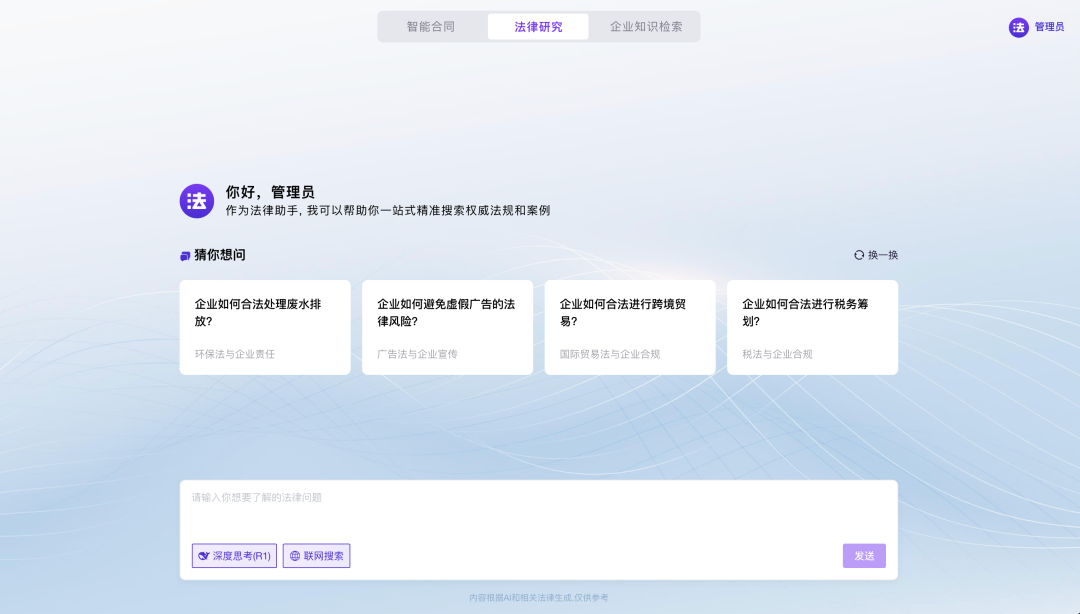The width and height of the screenshot is (1080, 614).
Task: Click the refresh icon beside 换一换
Action: click(x=859, y=255)
